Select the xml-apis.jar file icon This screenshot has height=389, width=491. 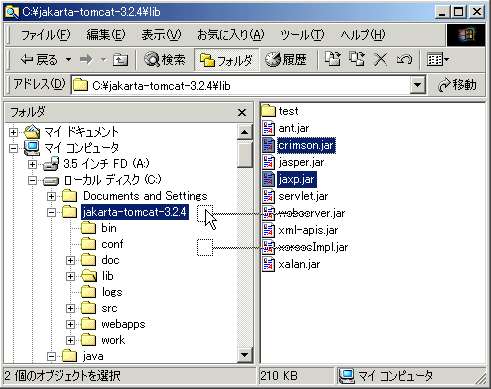(x=268, y=230)
